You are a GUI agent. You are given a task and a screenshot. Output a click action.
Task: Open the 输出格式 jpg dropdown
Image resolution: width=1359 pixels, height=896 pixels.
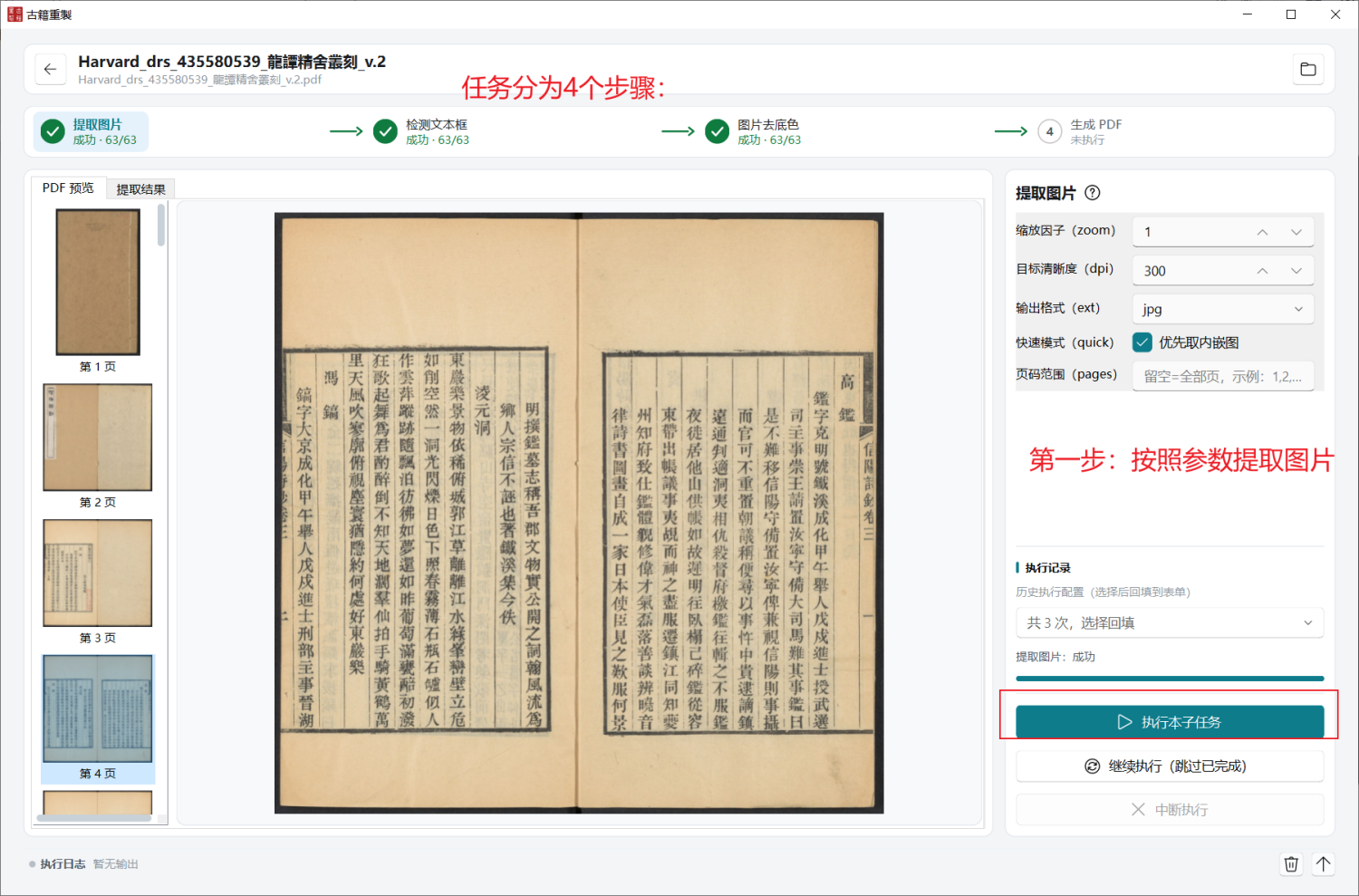[x=1223, y=309]
